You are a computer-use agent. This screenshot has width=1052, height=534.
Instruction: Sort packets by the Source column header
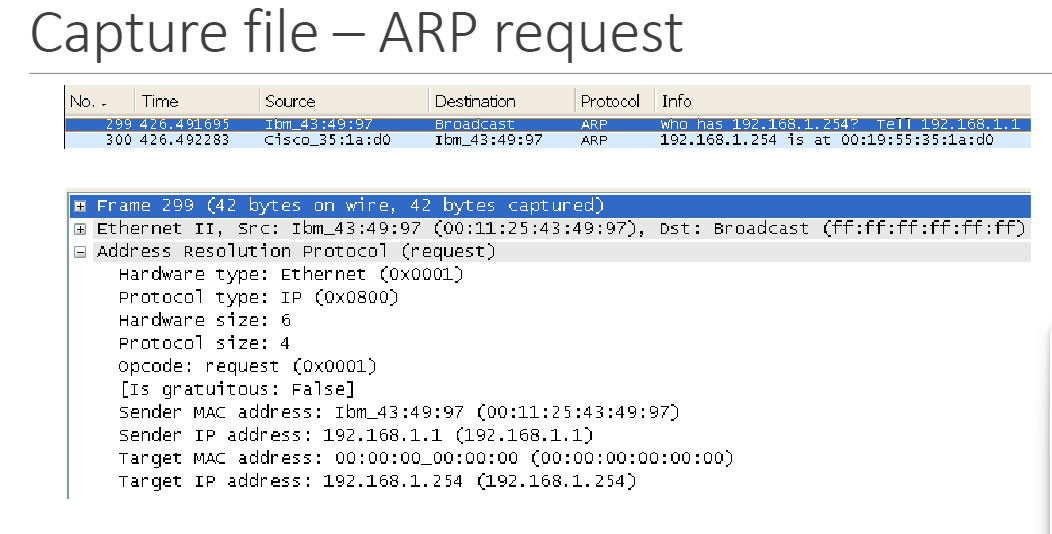click(344, 101)
